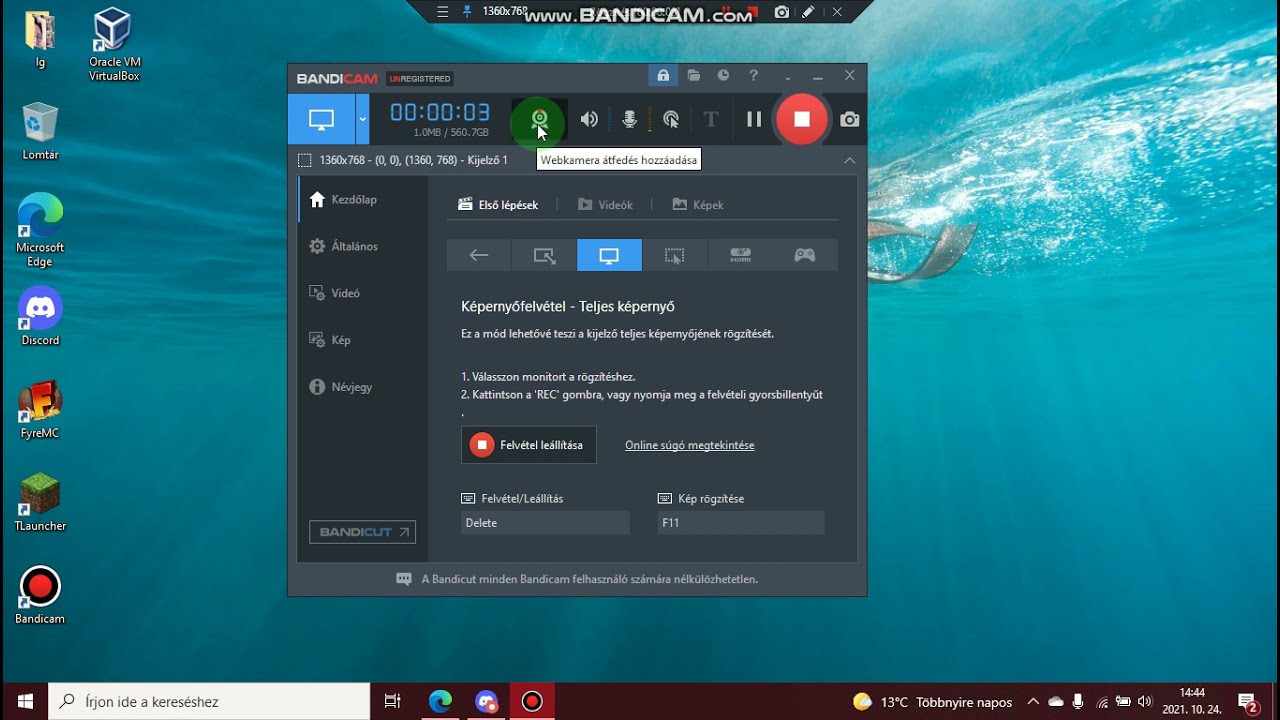
Task: Open the FyreMC desktop shortcut
Action: click(40, 410)
